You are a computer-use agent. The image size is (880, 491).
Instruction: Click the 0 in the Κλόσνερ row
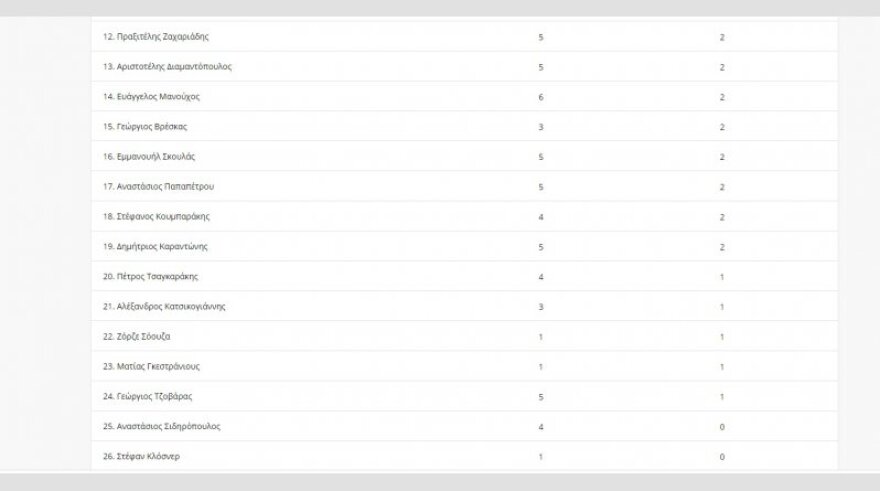click(722, 457)
